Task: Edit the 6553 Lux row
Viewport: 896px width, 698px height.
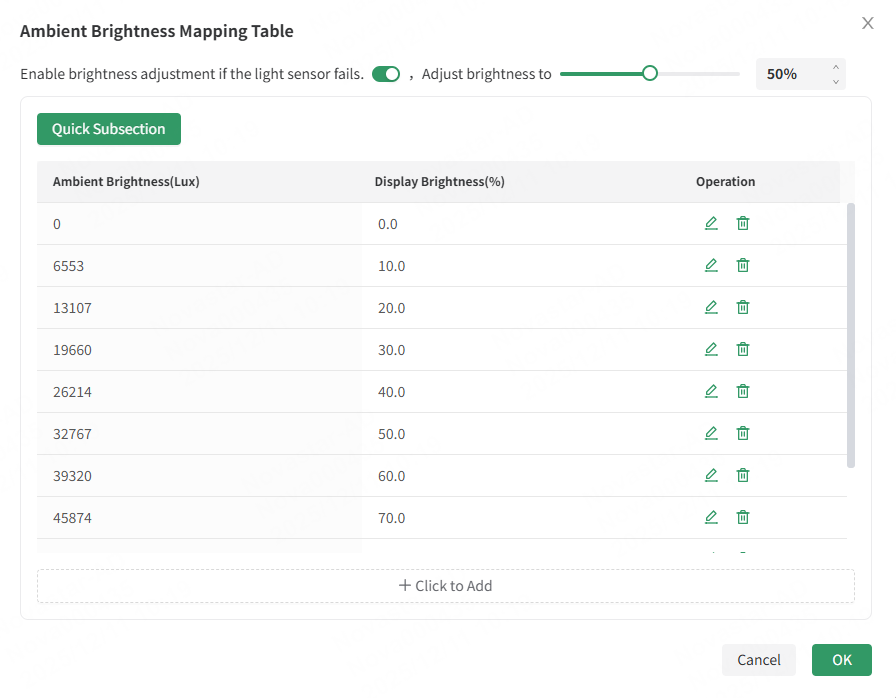Action: coord(711,265)
